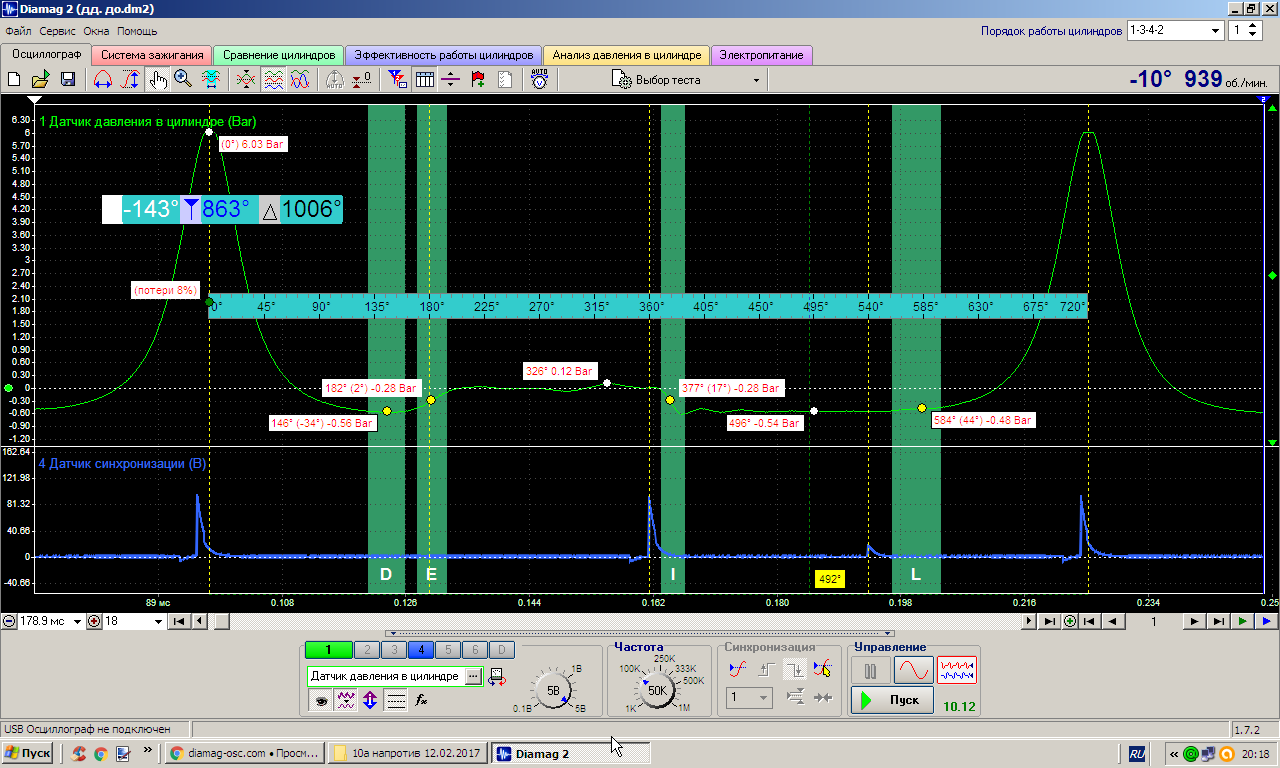
Task: Click the sync cursor pointer icon
Action: coord(822,670)
